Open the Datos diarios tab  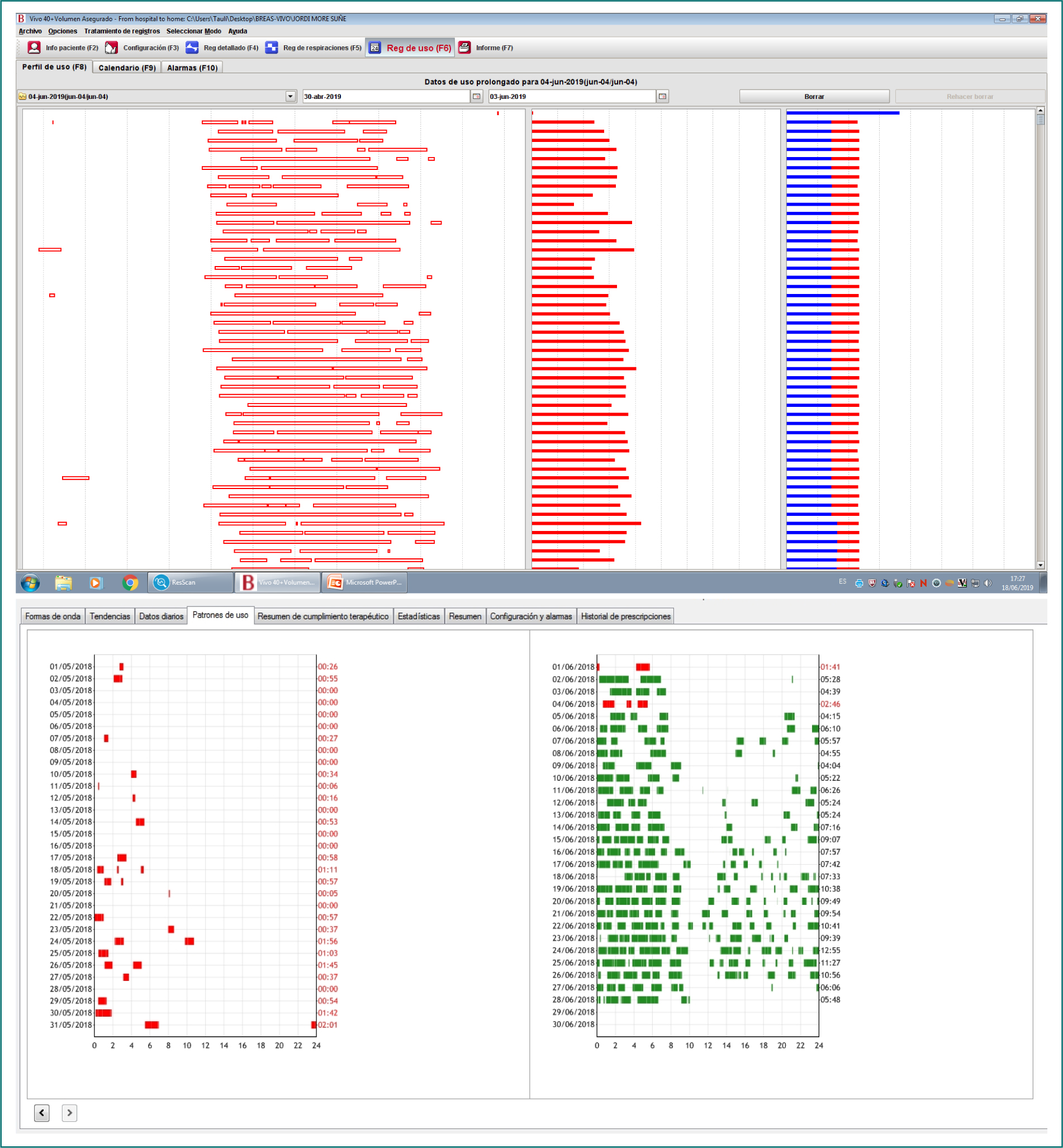tap(161, 616)
